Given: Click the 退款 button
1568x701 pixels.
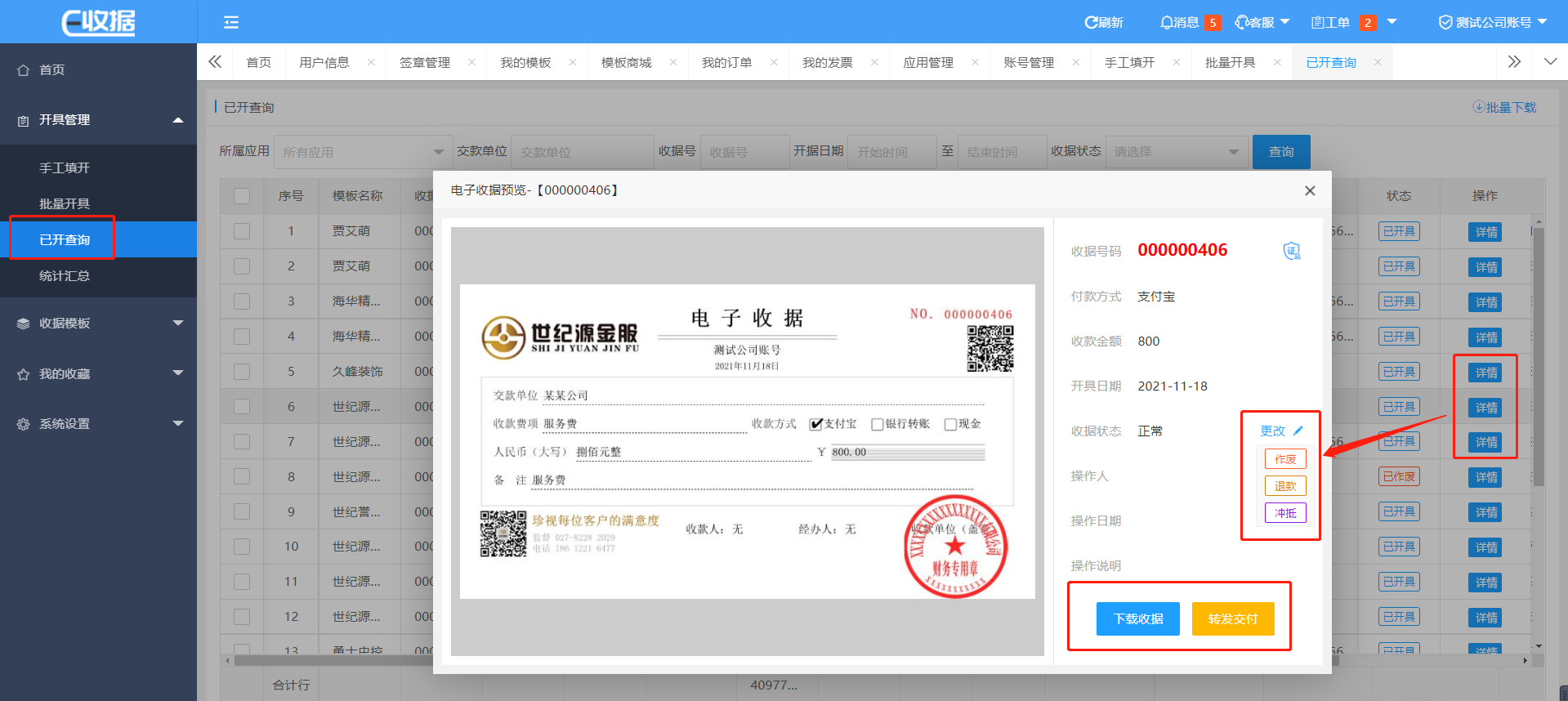Looking at the screenshot, I should pos(1285,486).
